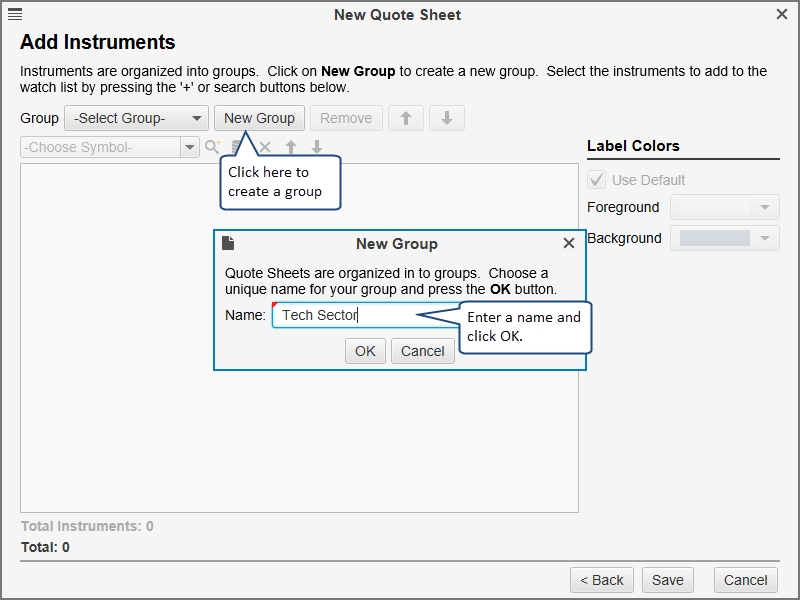Click the Save button

click(668, 580)
